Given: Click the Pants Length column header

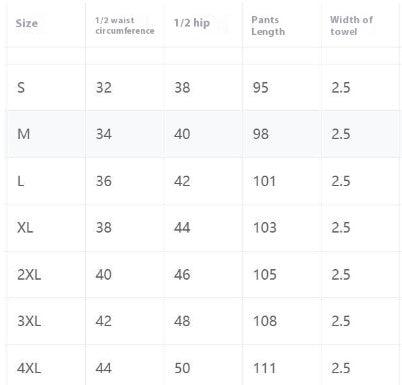Looking at the screenshot, I should [268, 26].
